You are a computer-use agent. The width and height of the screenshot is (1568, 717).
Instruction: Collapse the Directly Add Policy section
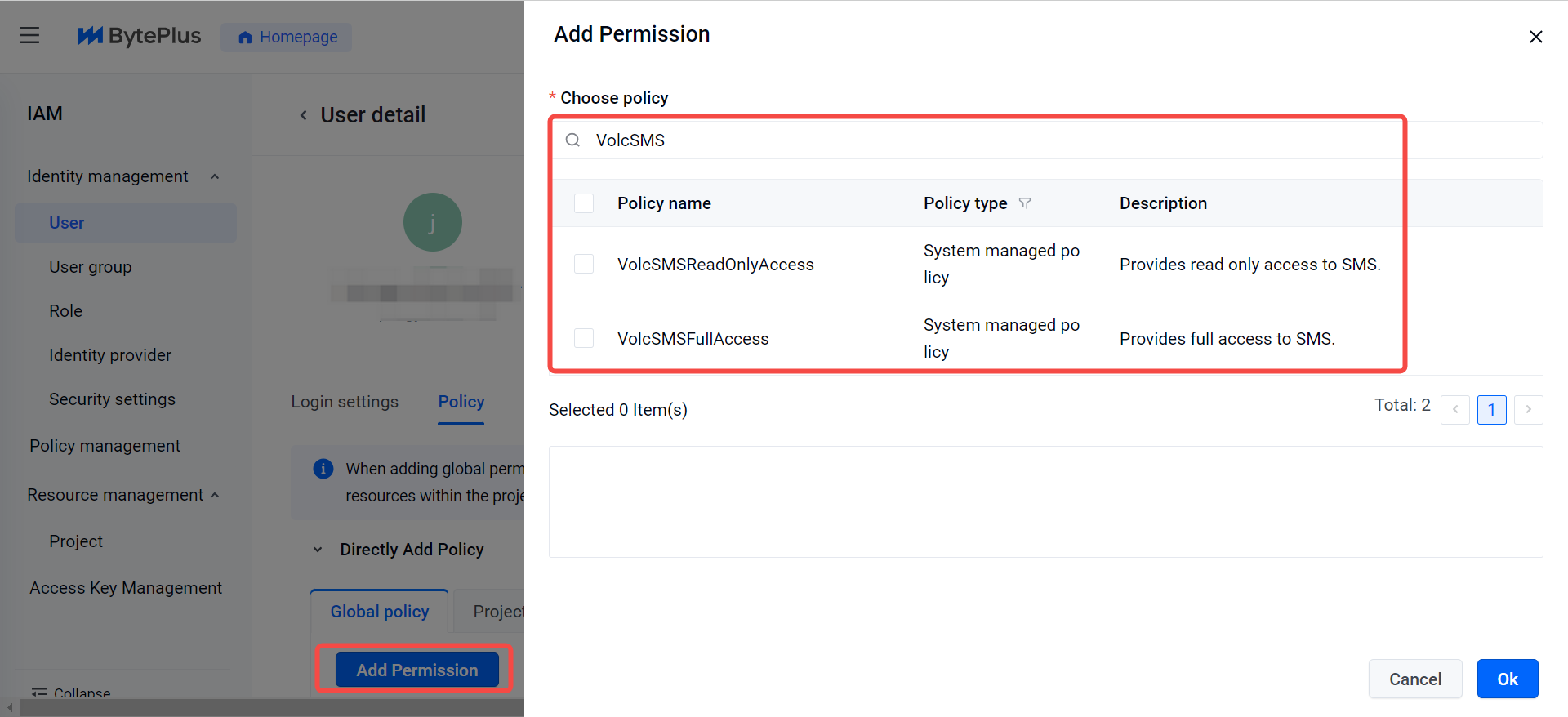point(318,550)
